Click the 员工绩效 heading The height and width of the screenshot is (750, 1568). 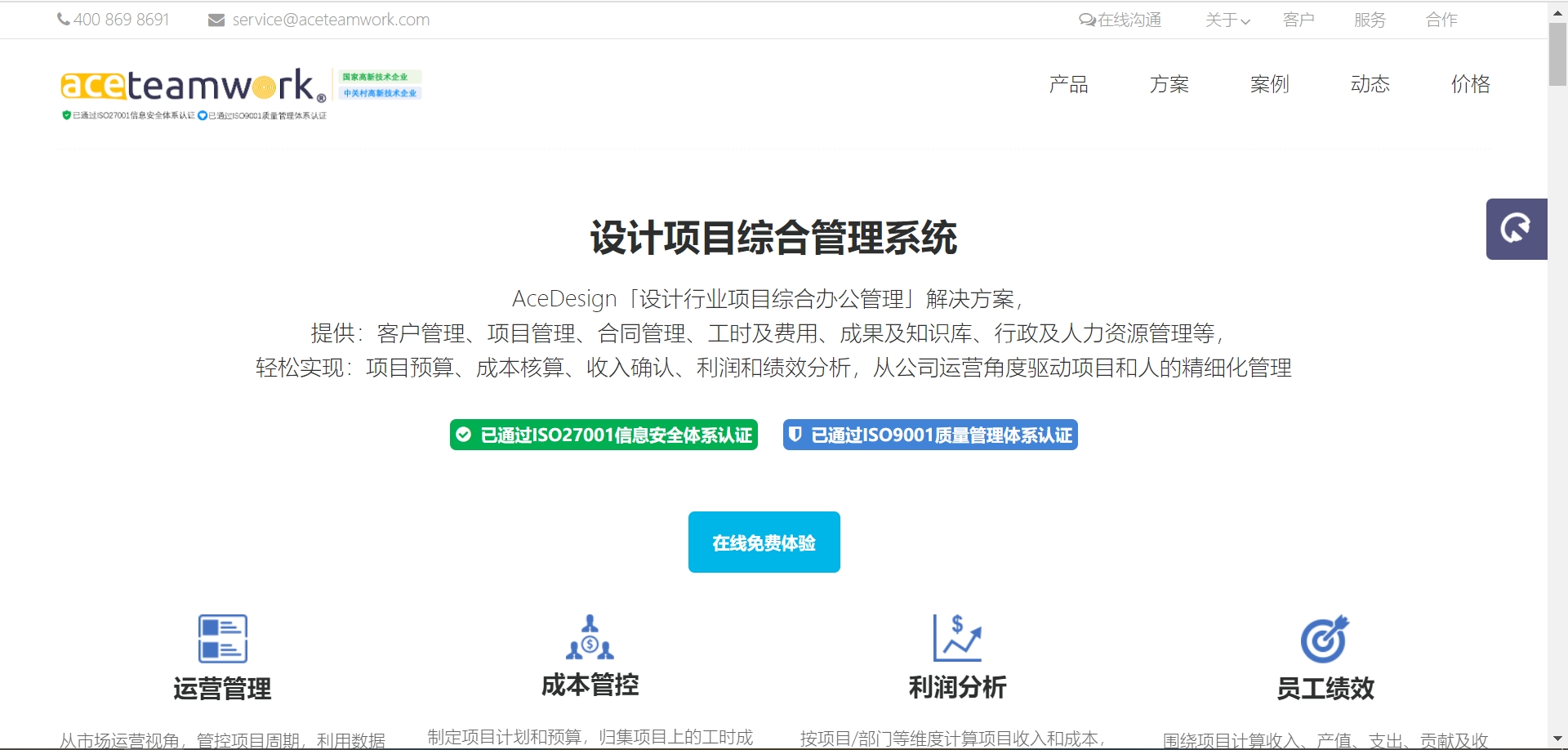[1325, 689]
